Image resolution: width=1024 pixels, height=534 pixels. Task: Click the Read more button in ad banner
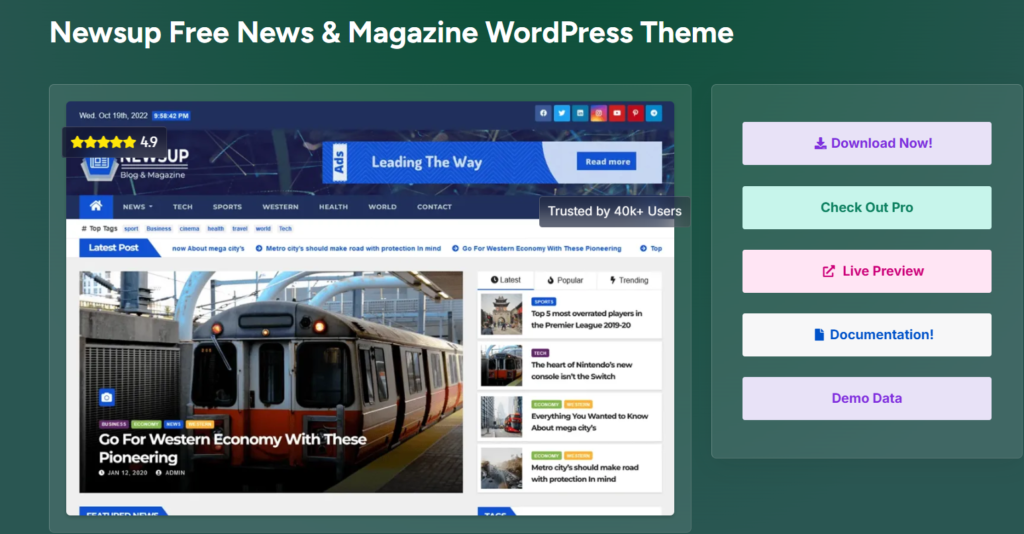pos(607,162)
